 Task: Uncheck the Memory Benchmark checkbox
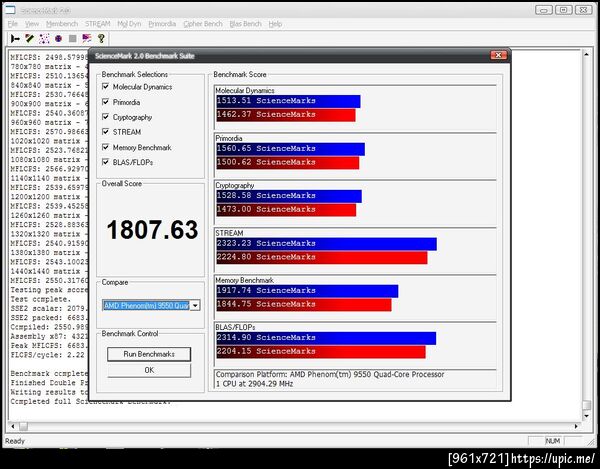pos(106,147)
